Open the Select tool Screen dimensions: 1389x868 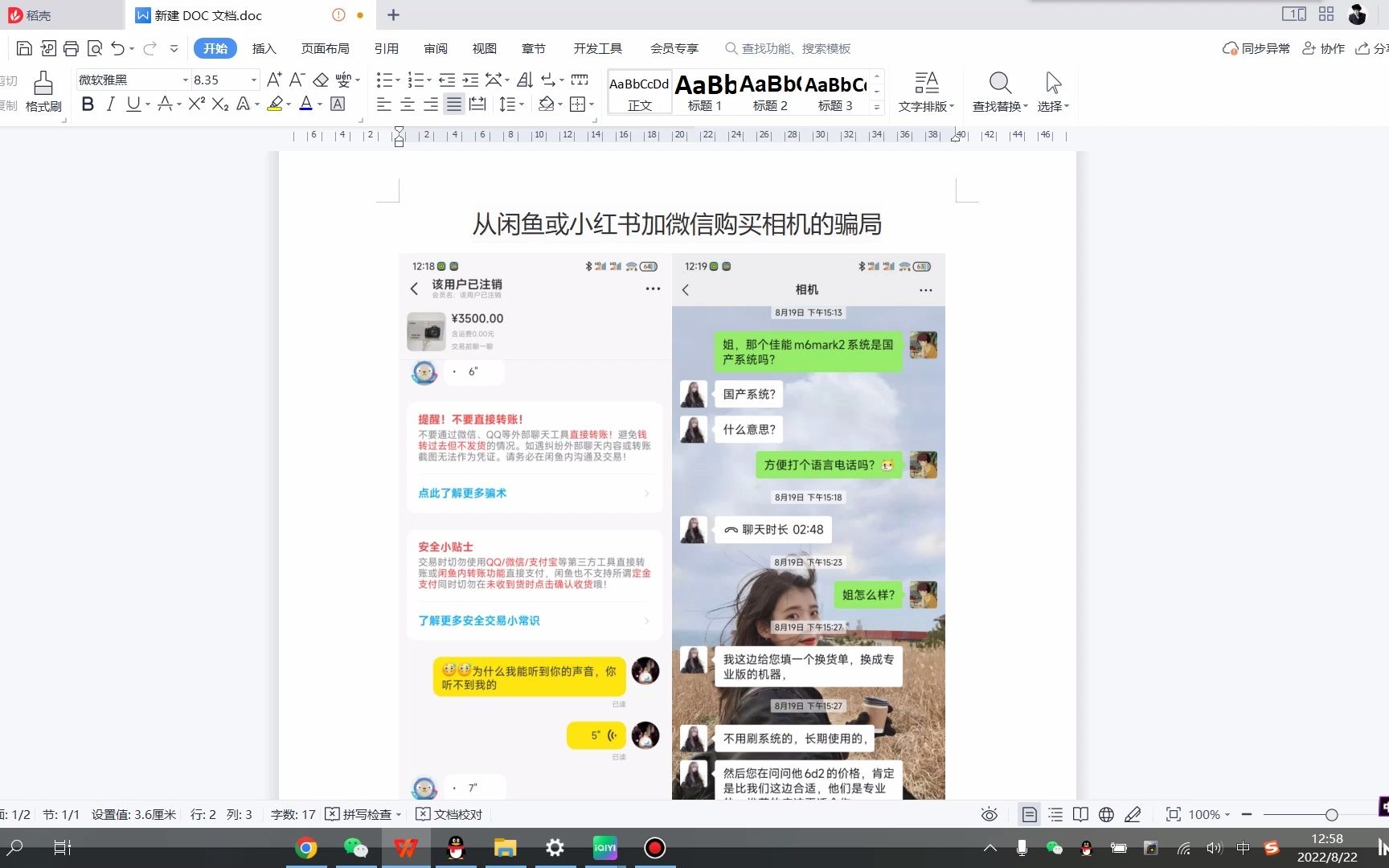[x=1053, y=92]
